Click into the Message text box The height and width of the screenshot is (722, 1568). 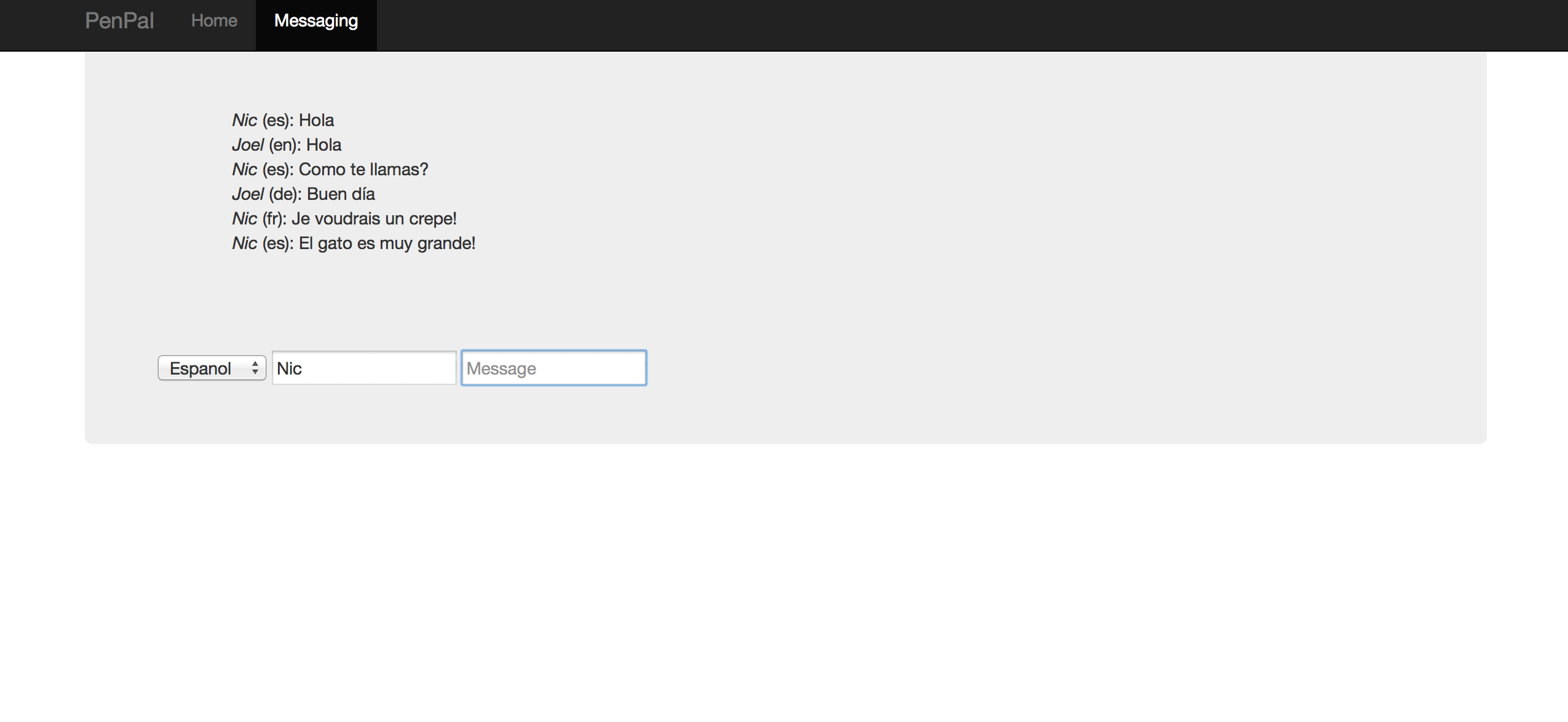(x=553, y=368)
